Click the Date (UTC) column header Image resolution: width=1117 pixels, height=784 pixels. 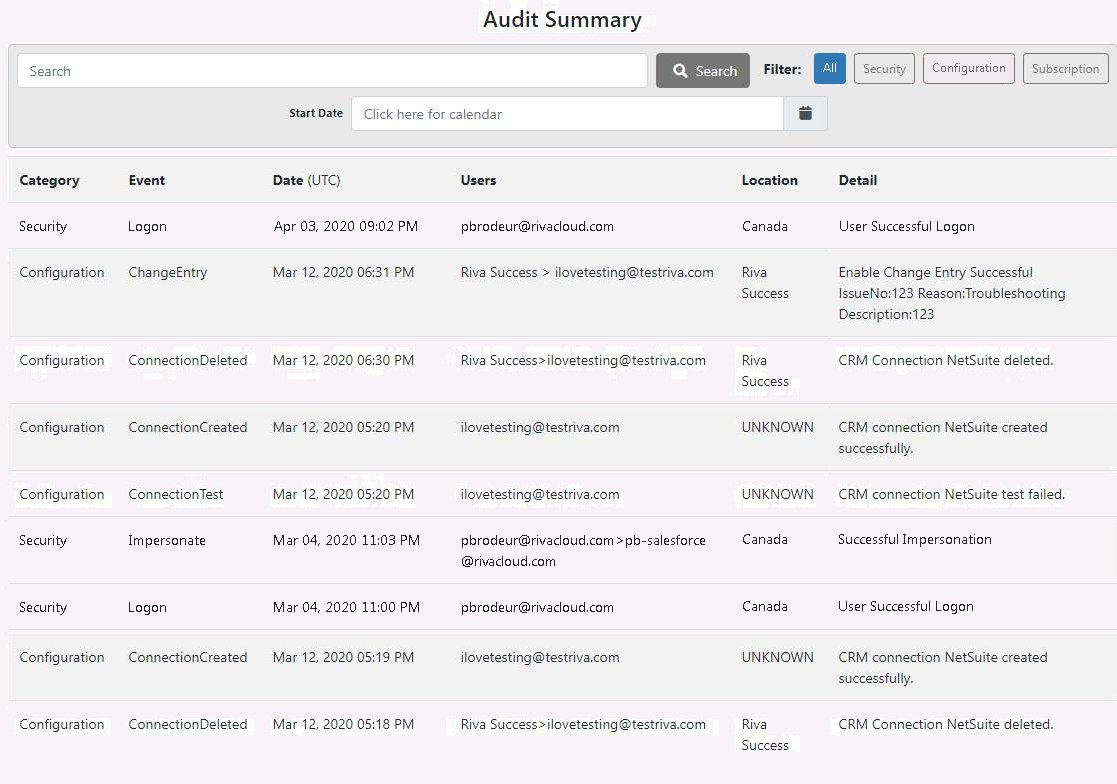[306, 180]
